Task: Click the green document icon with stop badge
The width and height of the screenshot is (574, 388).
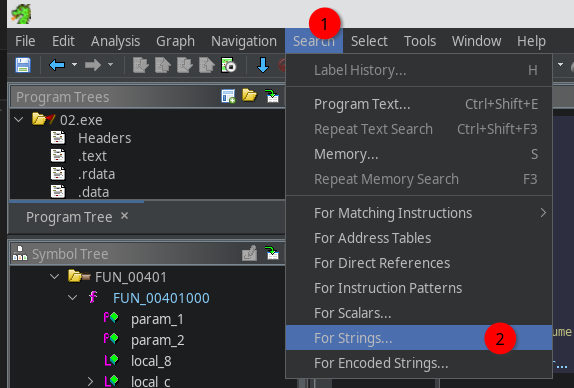Action: click(x=229, y=66)
